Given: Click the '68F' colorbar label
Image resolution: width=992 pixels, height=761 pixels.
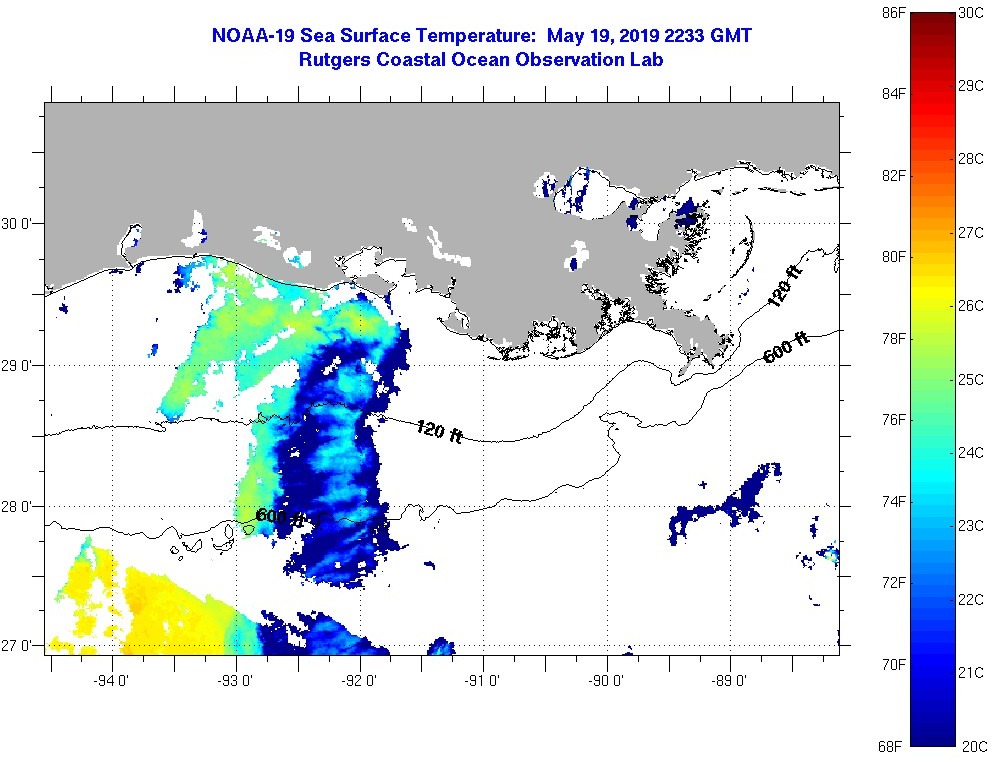Looking at the screenshot, I should (891, 746).
